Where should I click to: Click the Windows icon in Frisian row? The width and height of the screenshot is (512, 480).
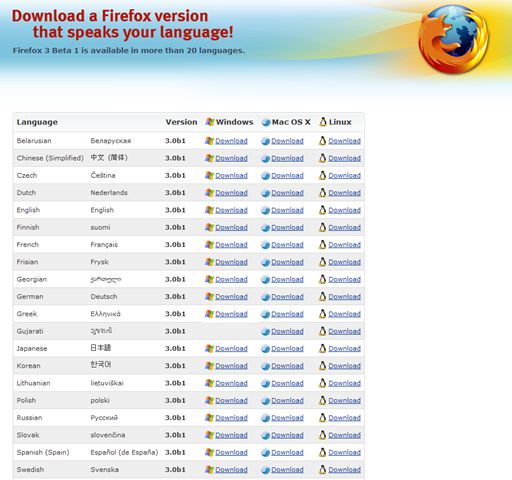(209, 262)
